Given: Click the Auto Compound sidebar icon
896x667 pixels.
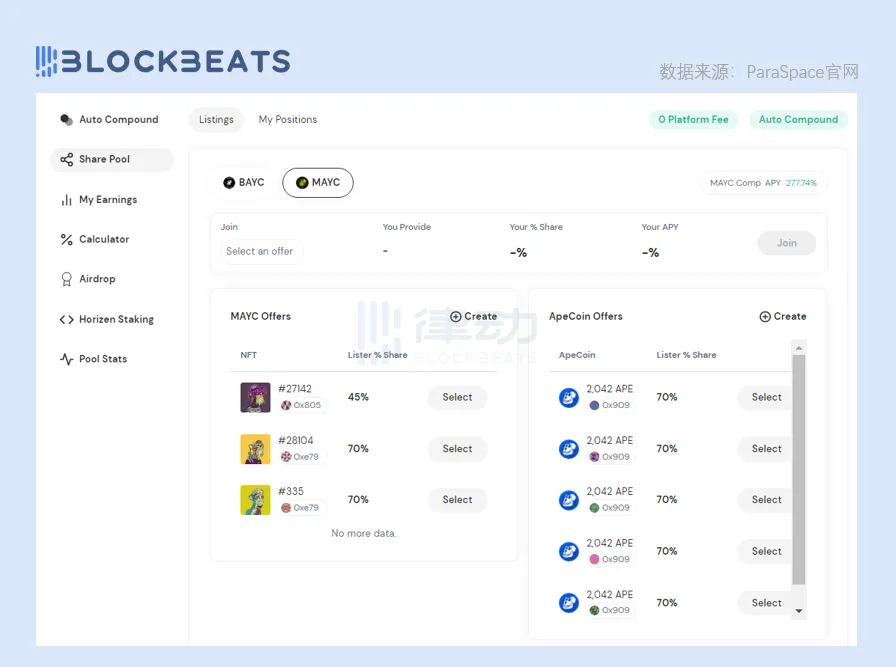Looking at the screenshot, I should click(66, 120).
